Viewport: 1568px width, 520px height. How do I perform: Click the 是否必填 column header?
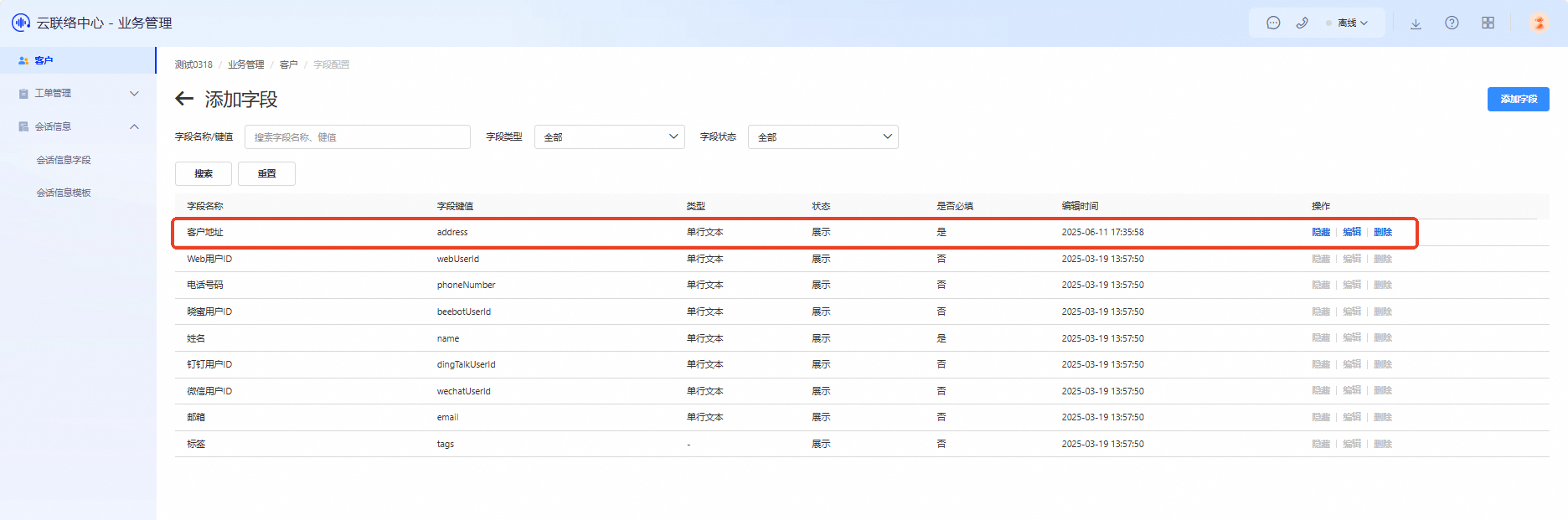pyautogui.click(x=955, y=206)
